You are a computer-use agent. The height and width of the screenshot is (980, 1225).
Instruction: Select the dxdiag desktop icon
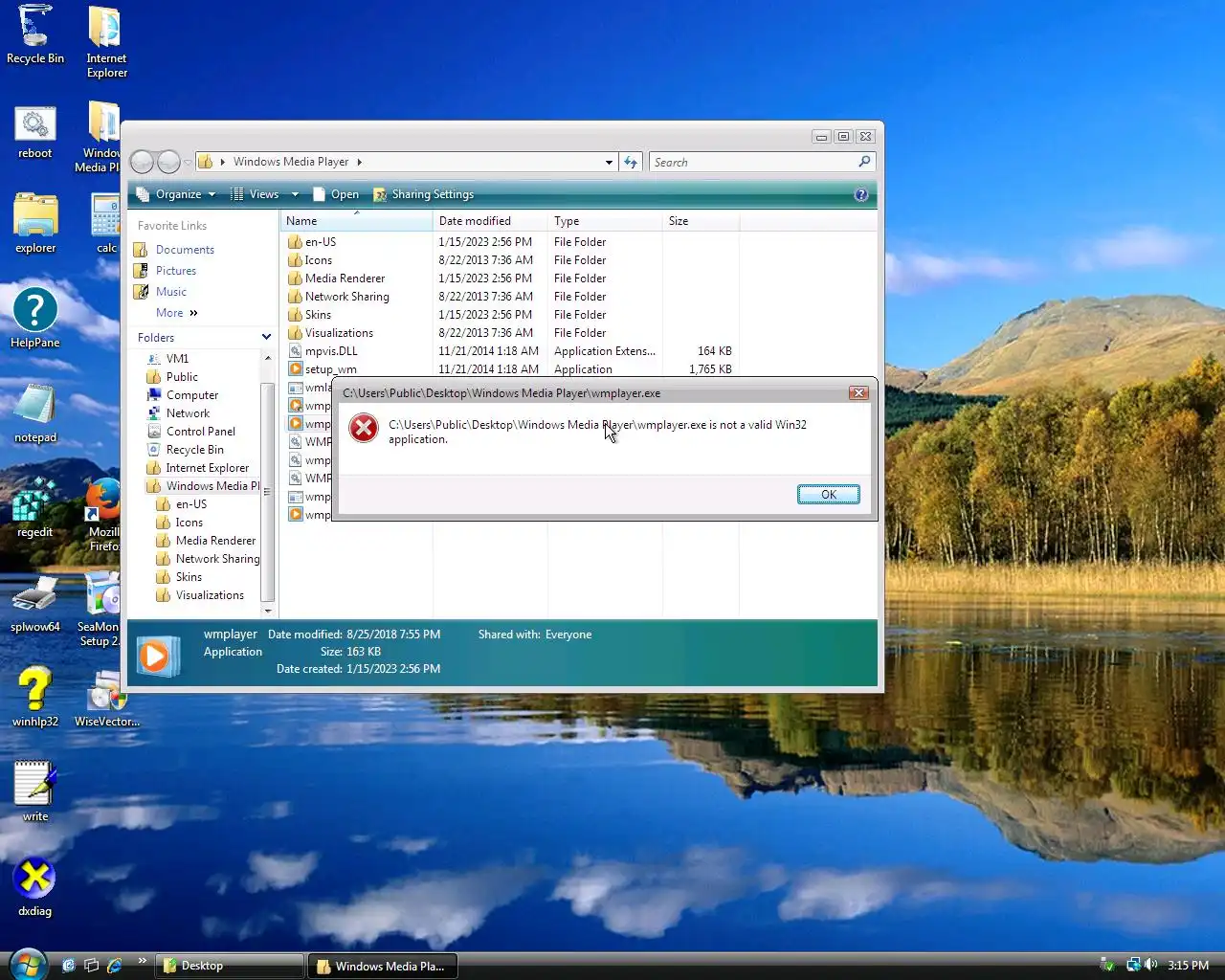(x=35, y=887)
